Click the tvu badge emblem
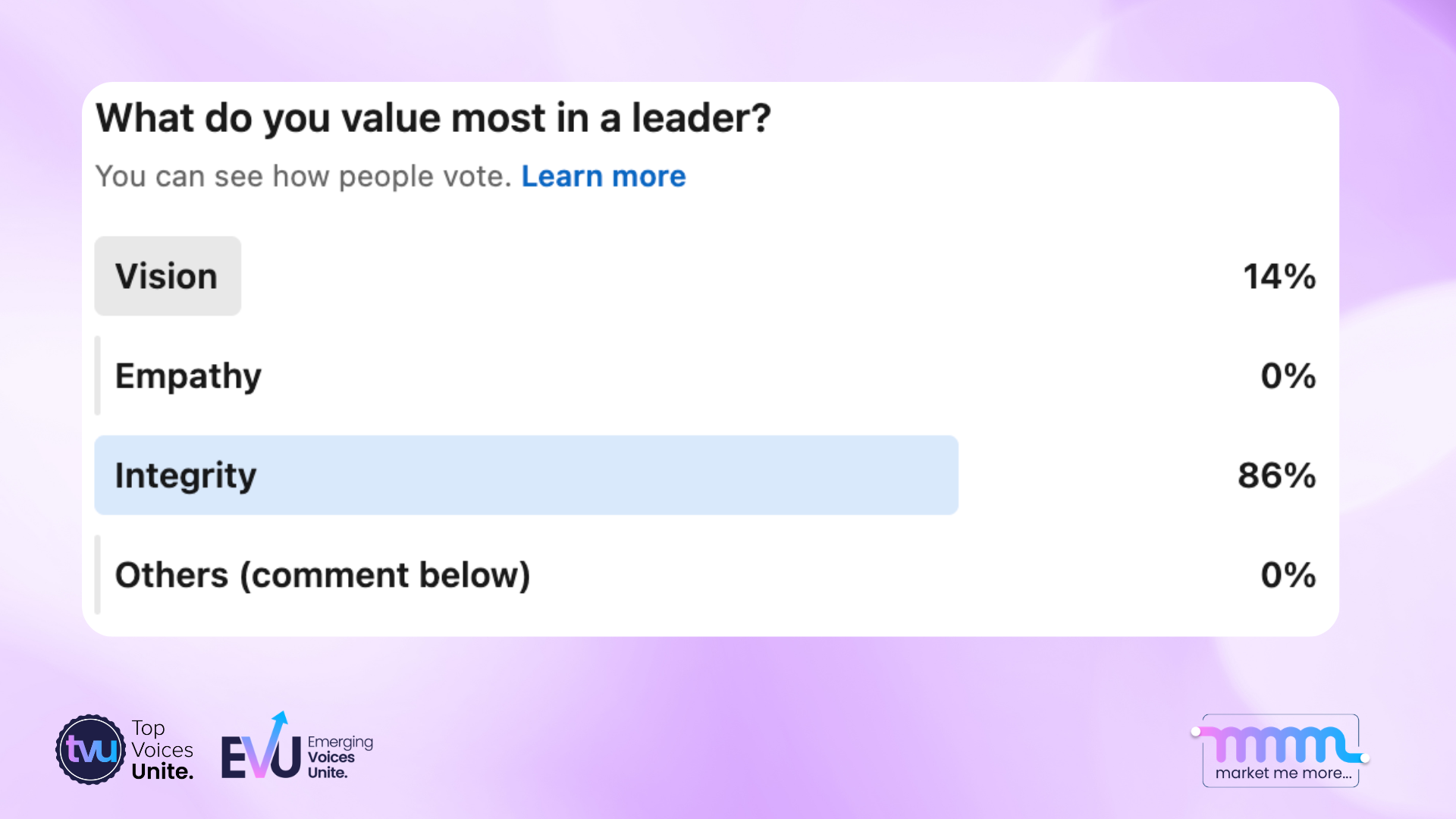This screenshot has height=819, width=1456. pyautogui.click(x=89, y=749)
